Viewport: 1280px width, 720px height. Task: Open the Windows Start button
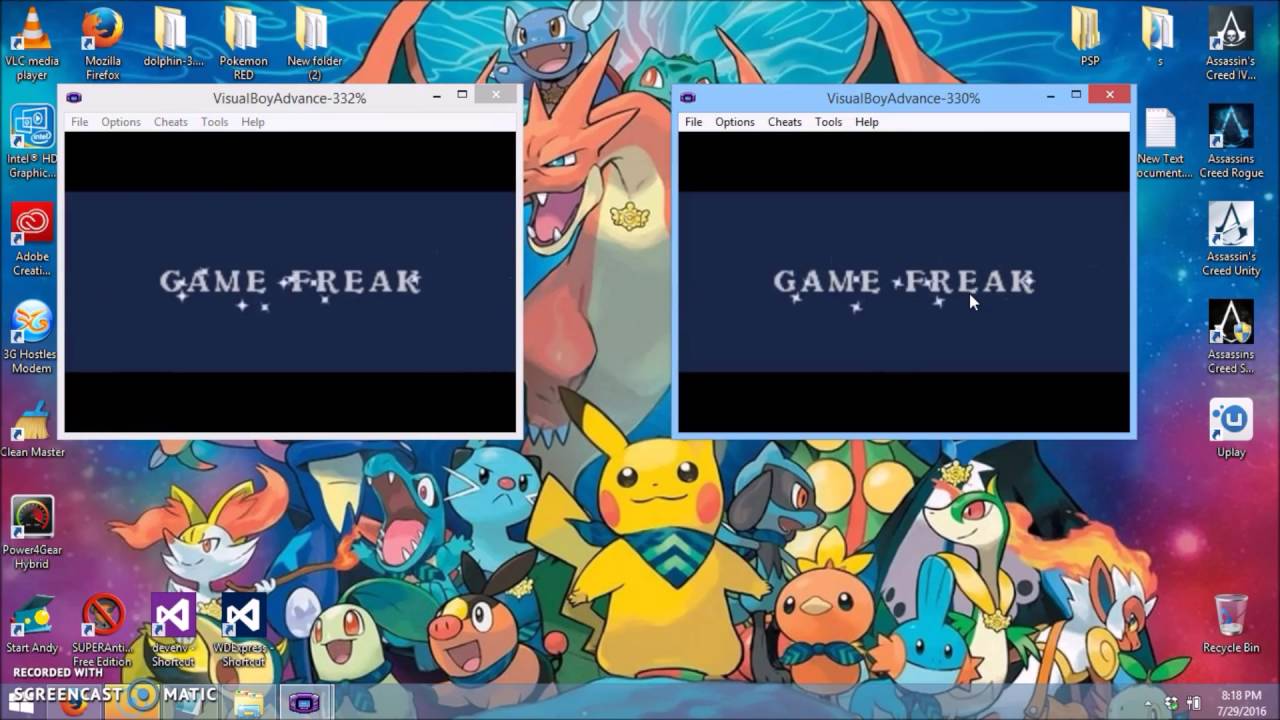coord(20,702)
